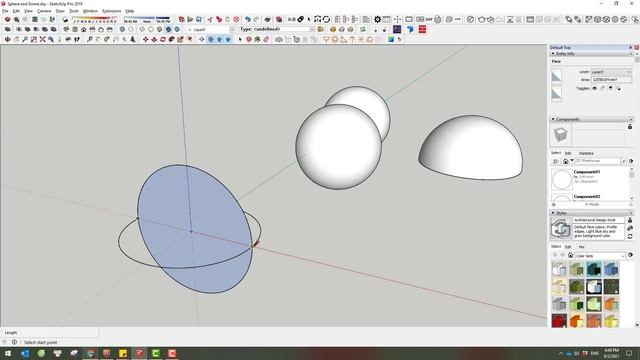Open the Tools menu

[74, 11]
